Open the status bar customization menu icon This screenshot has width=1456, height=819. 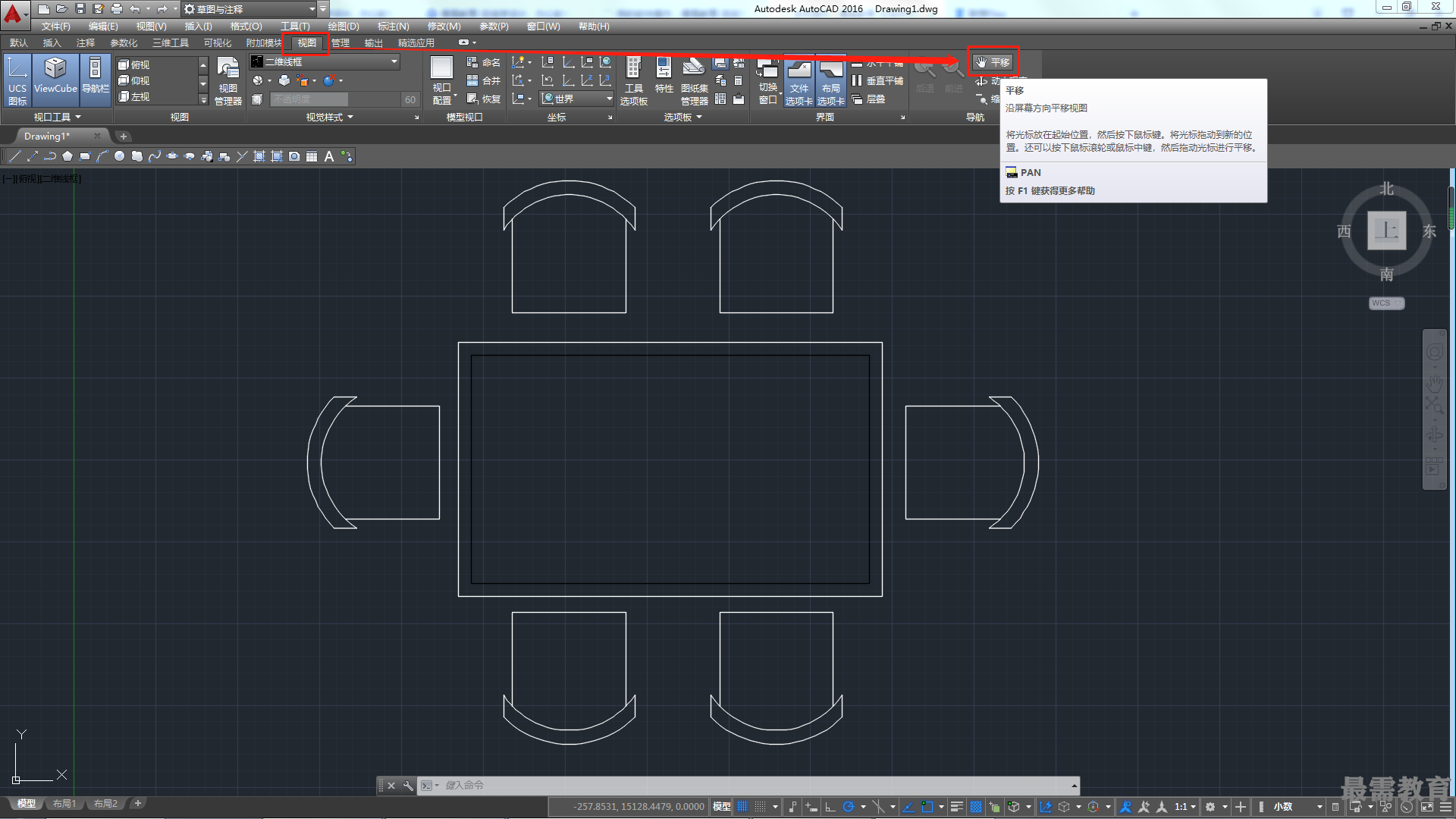[1445, 807]
